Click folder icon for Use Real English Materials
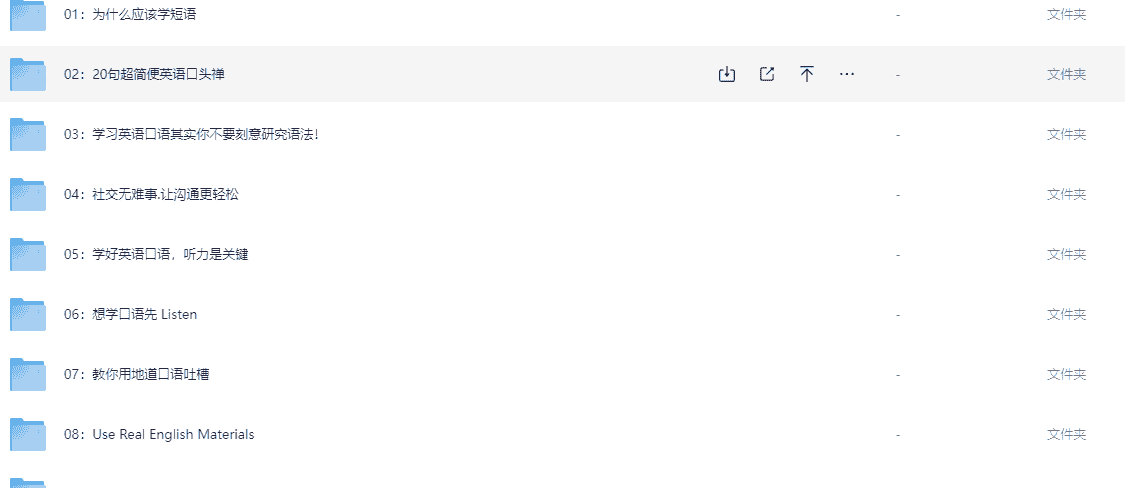The width and height of the screenshot is (1125, 488). [x=28, y=434]
